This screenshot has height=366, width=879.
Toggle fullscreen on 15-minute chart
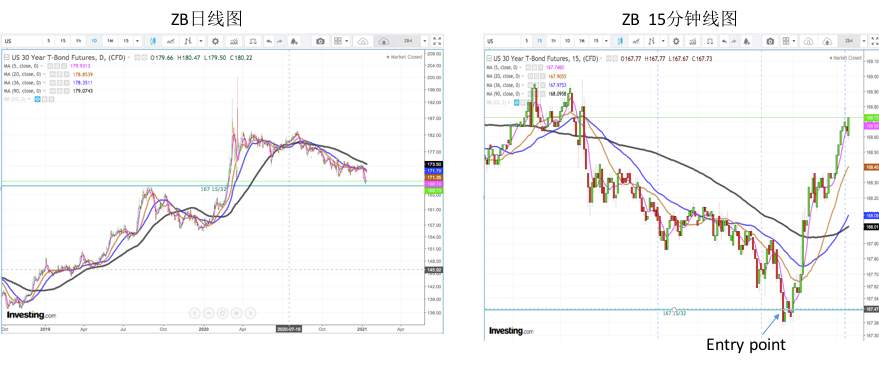pos(875,41)
